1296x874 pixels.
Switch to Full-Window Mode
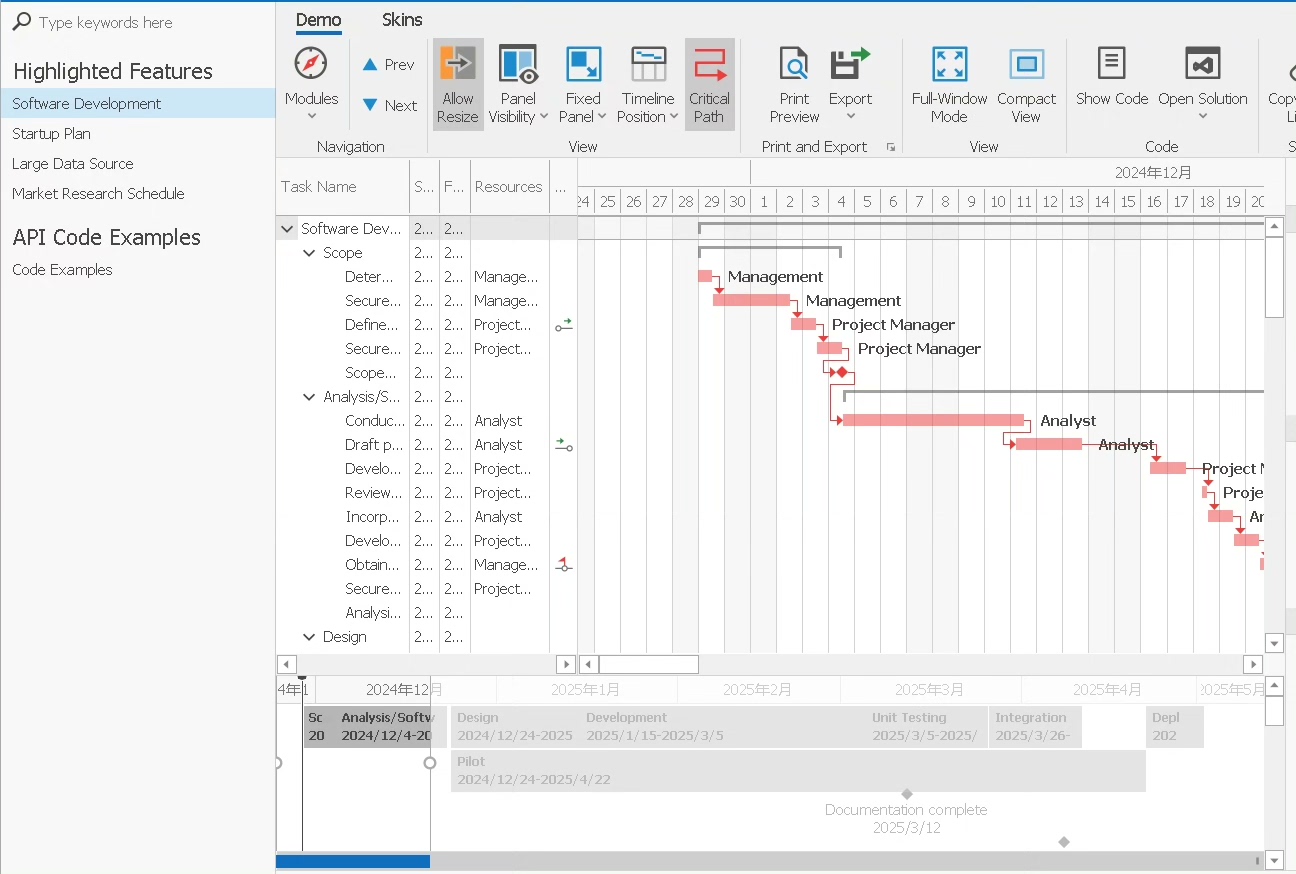point(948,64)
